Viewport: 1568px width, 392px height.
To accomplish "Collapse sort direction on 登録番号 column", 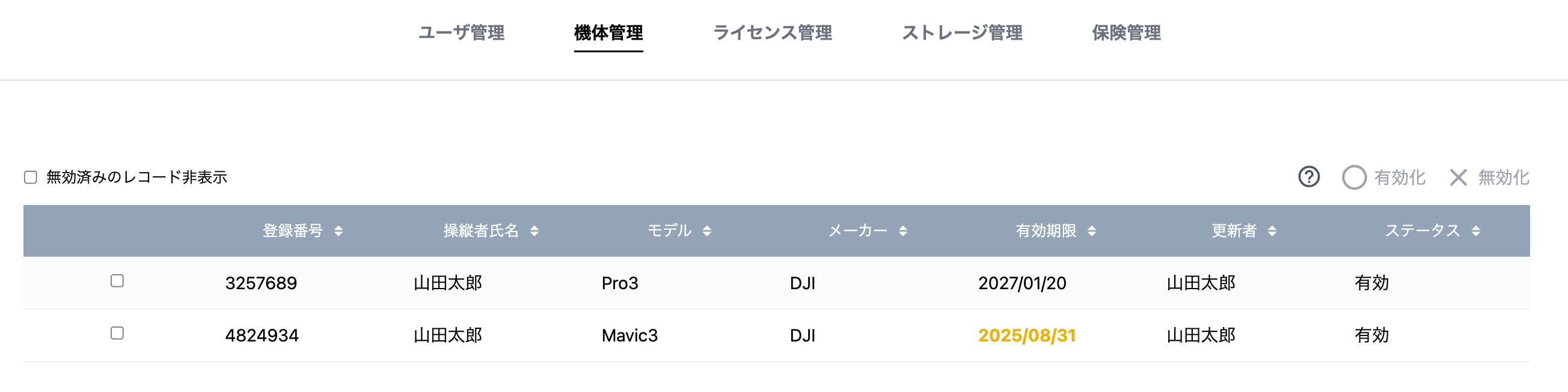I will tap(339, 231).
